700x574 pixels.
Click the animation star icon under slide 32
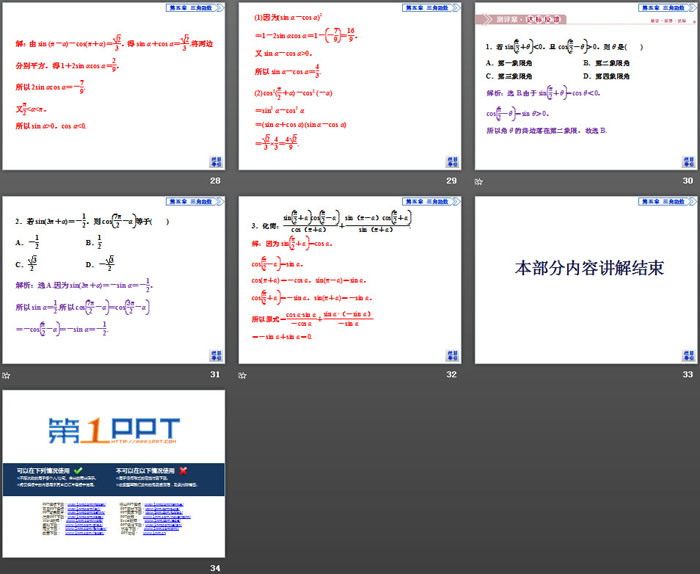coord(243,375)
